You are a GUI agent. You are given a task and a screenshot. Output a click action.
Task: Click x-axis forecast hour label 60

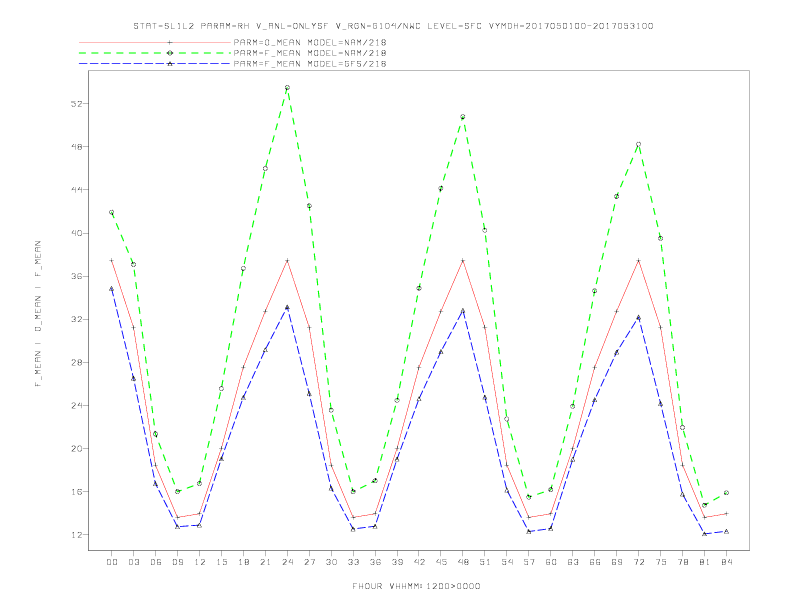[551, 562]
